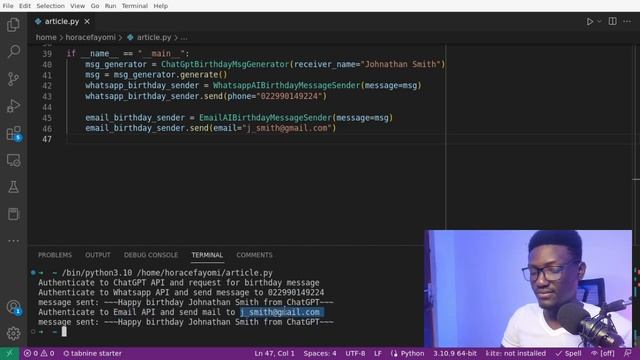Image resolution: width=640 pixels, height=360 pixels.
Task: Click the horacefayomi breadcrumb segment
Action: coord(90,38)
